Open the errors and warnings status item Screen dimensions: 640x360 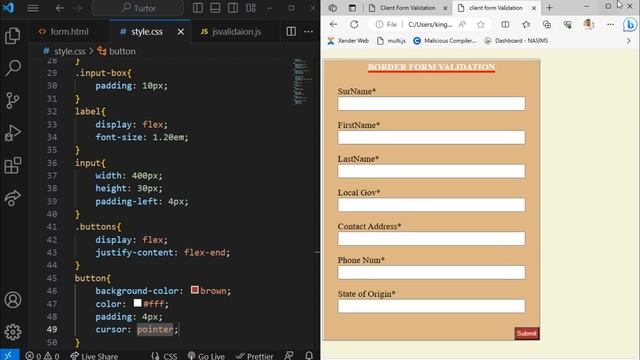coord(42,356)
